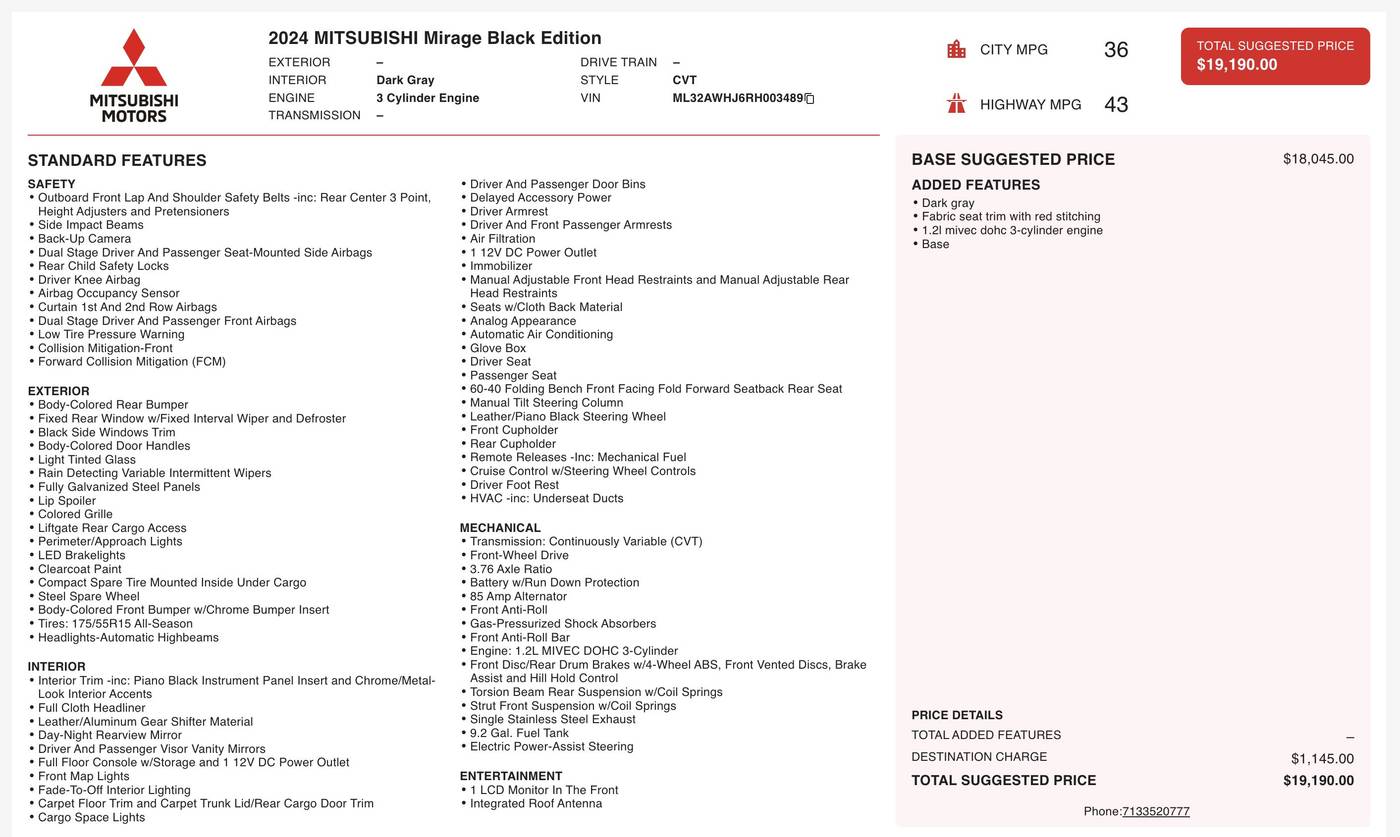This screenshot has width=1400, height=837.
Task: Click the VIN value ML32AWHJ6RH003489
Action: (x=738, y=98)
